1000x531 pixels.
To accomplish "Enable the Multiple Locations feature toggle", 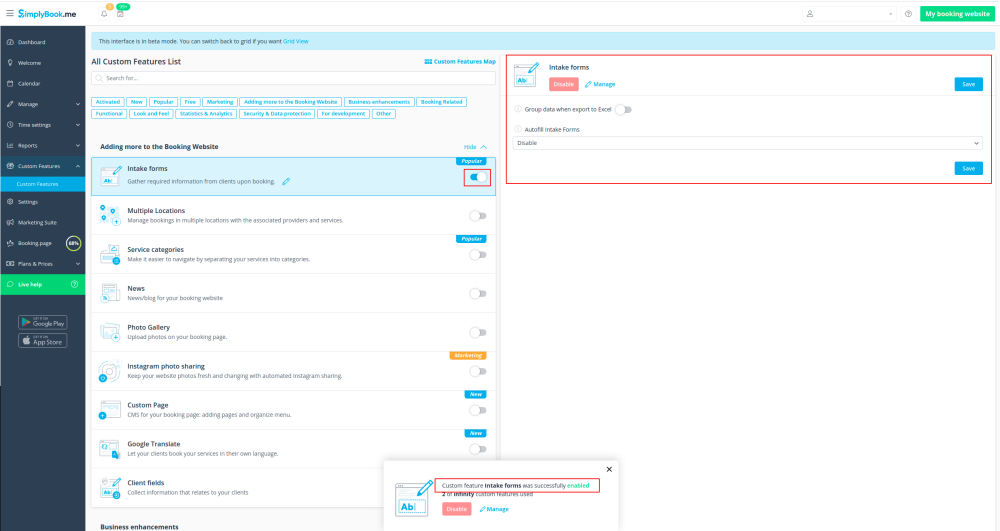I will point(478,216).
